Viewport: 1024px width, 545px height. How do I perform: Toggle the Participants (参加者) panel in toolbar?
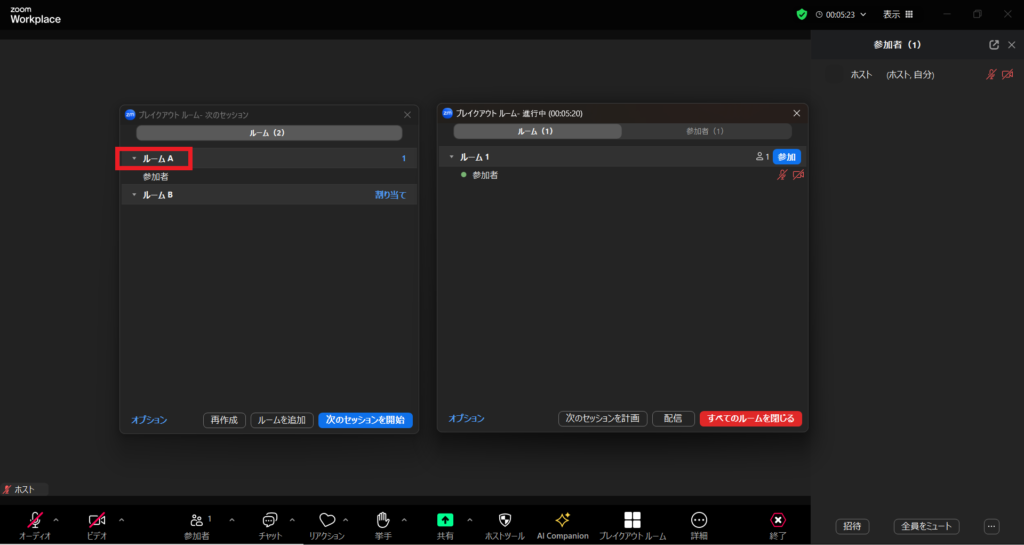196,520
